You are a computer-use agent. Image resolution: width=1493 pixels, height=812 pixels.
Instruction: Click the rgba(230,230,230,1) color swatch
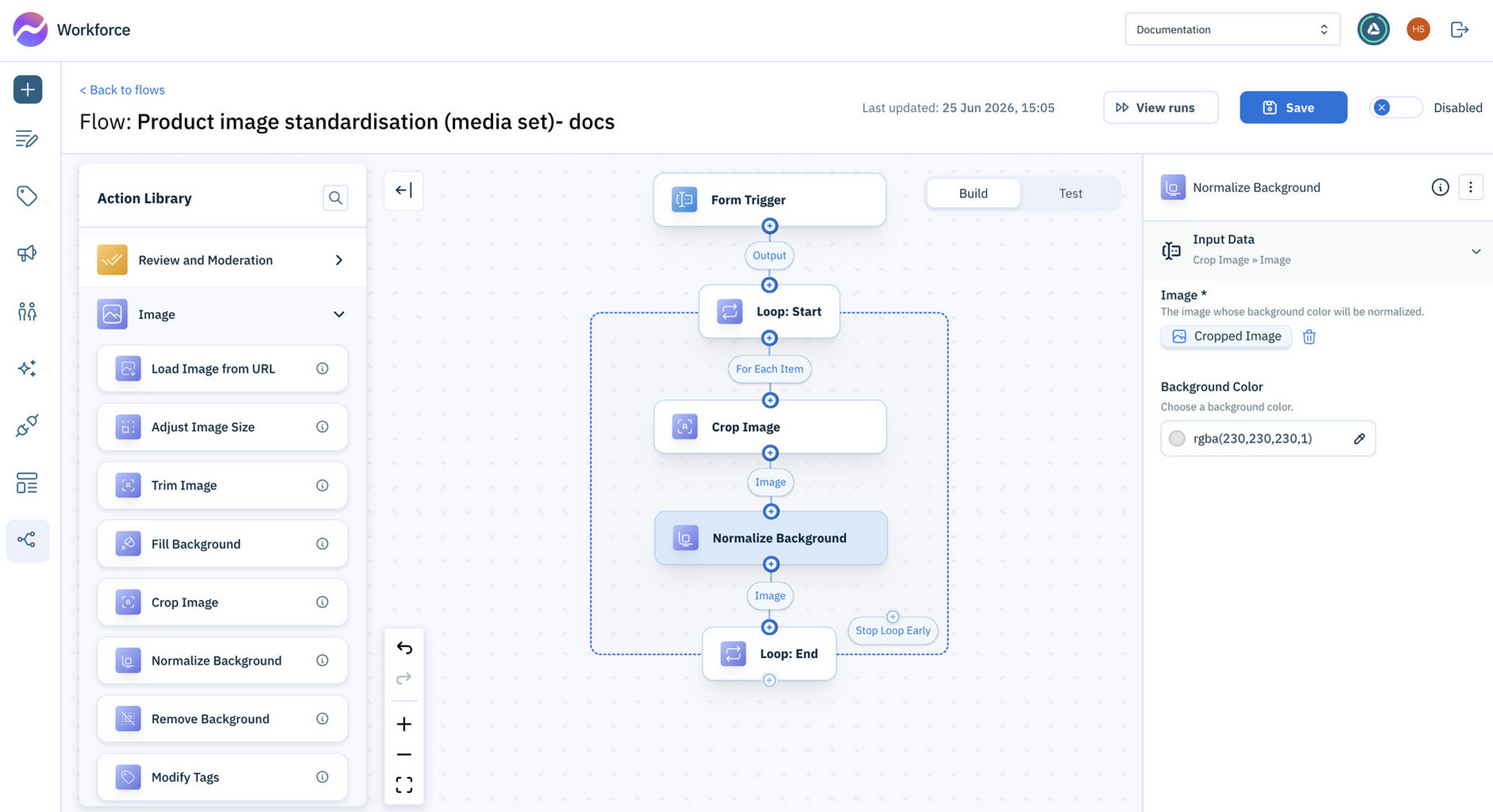(x=1177, y=438)
